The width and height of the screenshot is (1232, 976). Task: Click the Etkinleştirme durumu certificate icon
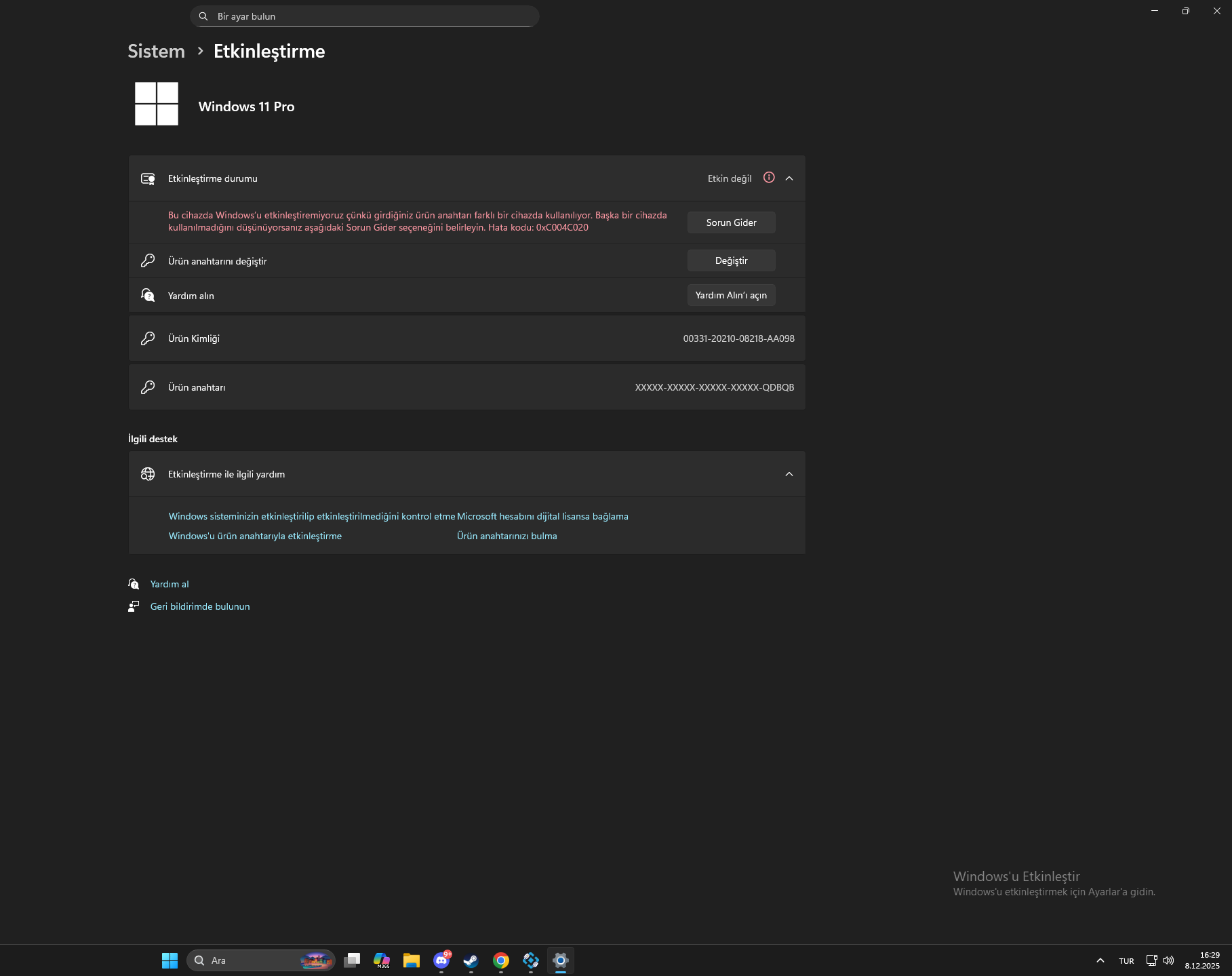point(148,178)
